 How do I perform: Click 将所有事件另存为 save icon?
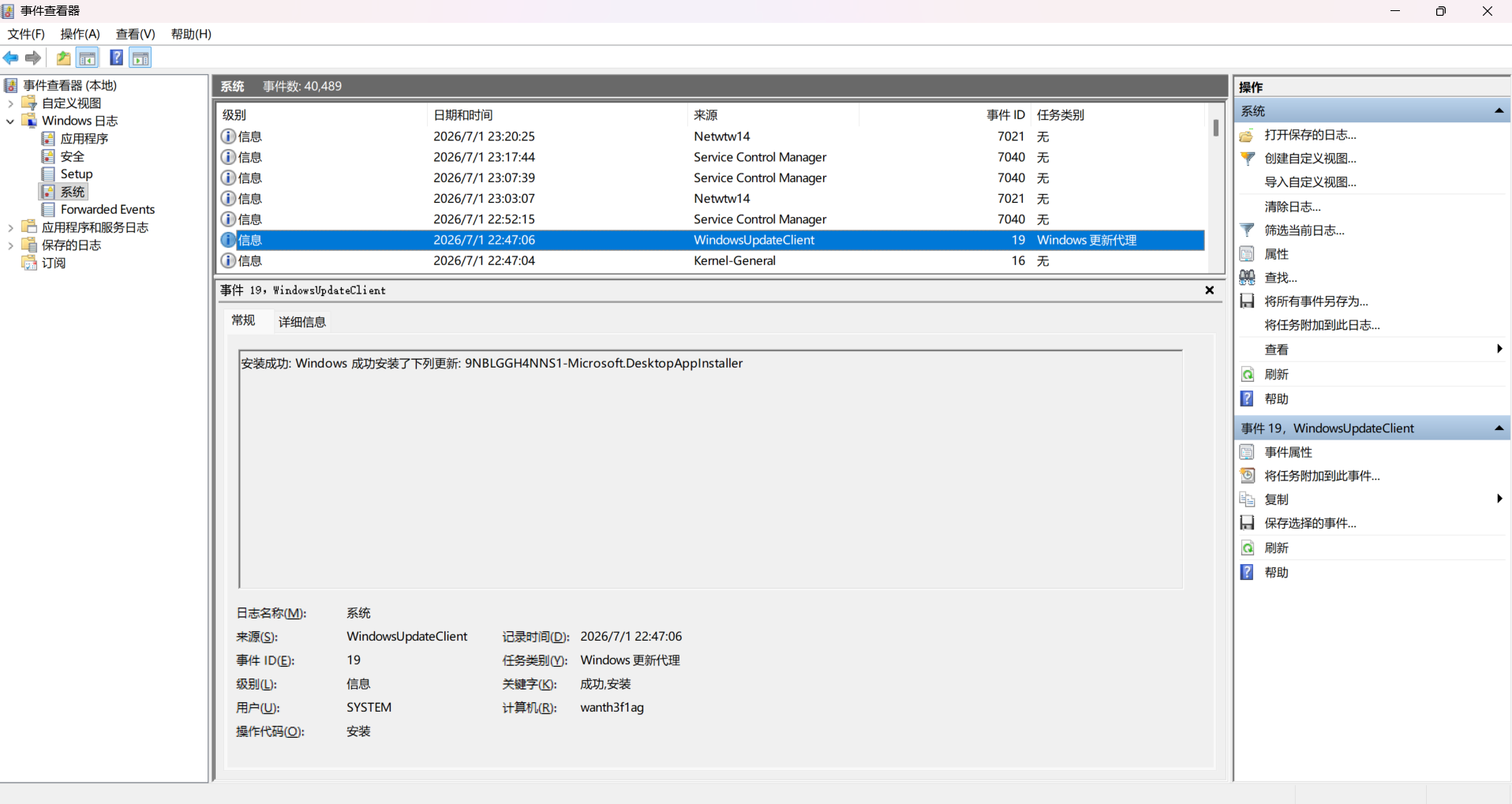point(1247,301)
